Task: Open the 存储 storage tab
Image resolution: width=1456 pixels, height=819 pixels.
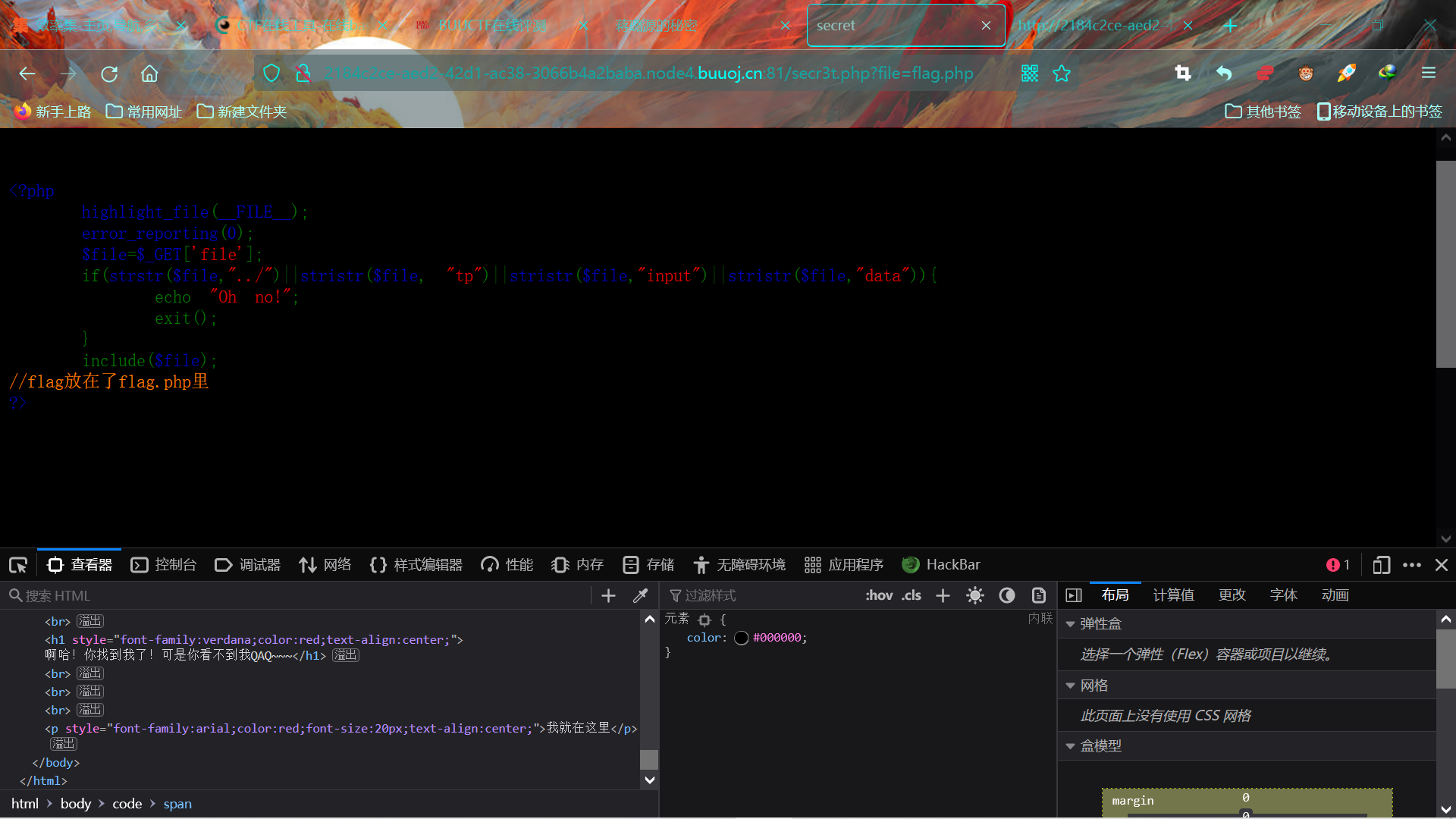Action: (648, 565)
